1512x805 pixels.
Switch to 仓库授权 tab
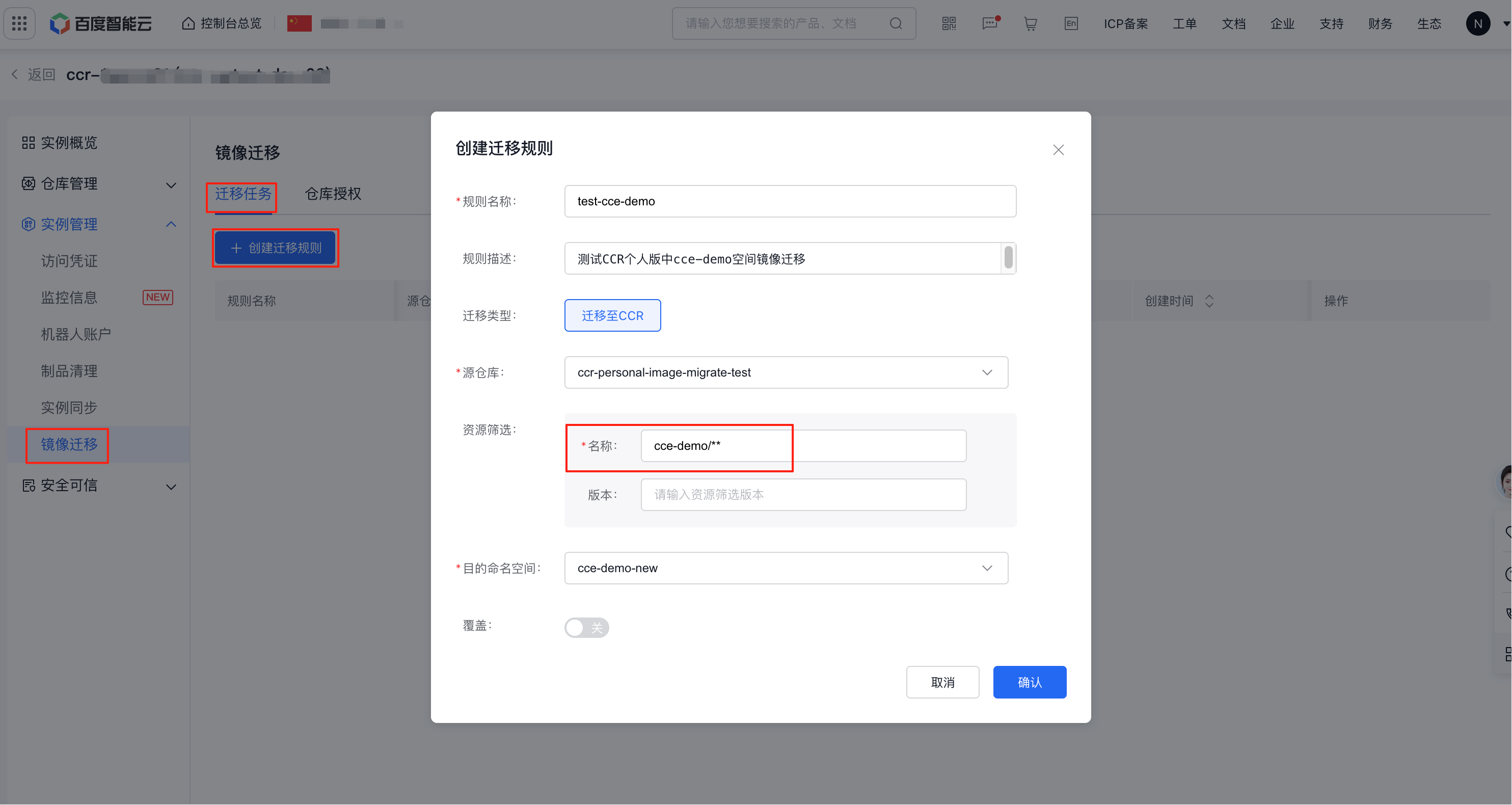click(x=333, y=194)
